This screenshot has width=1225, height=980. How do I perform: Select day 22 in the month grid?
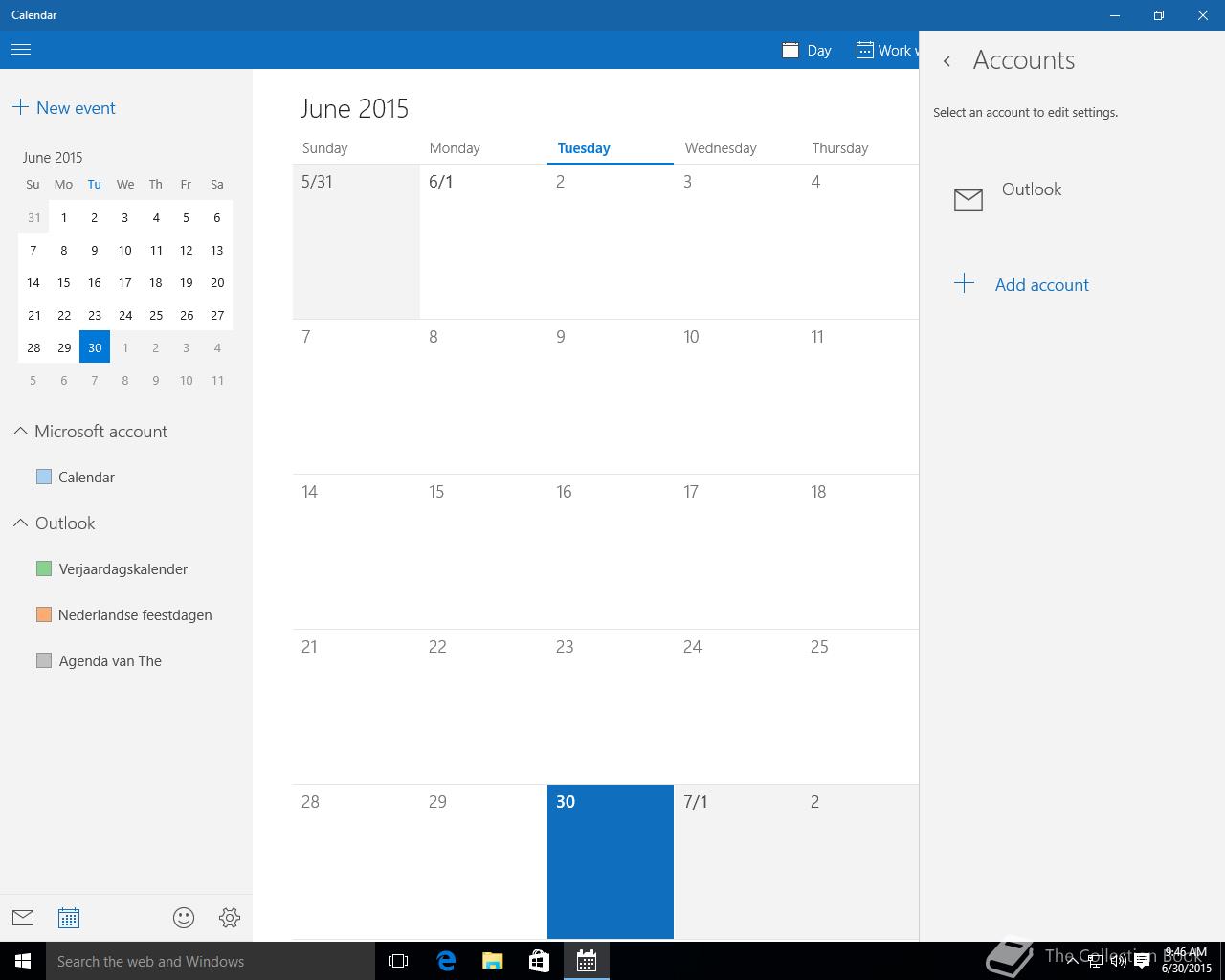coord(483,706)
